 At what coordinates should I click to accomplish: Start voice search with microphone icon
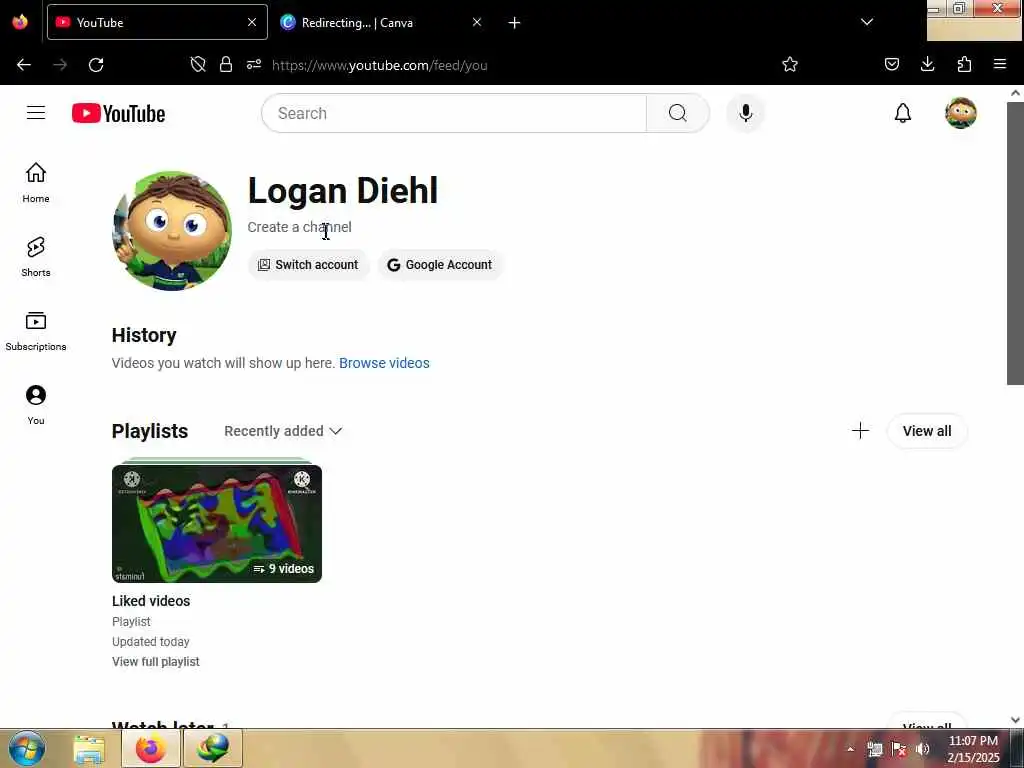(745, 113)
